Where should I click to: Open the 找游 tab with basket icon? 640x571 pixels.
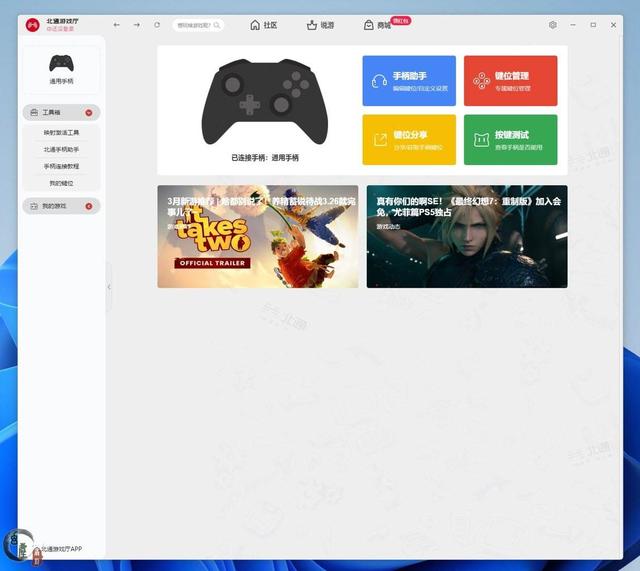click(320, 25)
